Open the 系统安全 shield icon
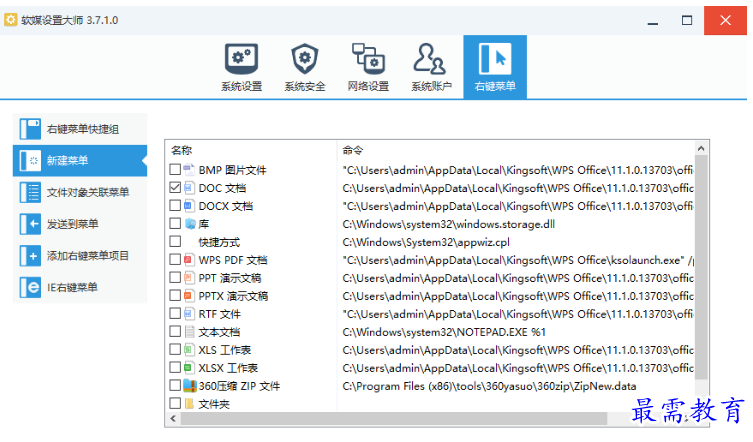The width and height of the screenshot is (753, 442). [x=305, y=59]
